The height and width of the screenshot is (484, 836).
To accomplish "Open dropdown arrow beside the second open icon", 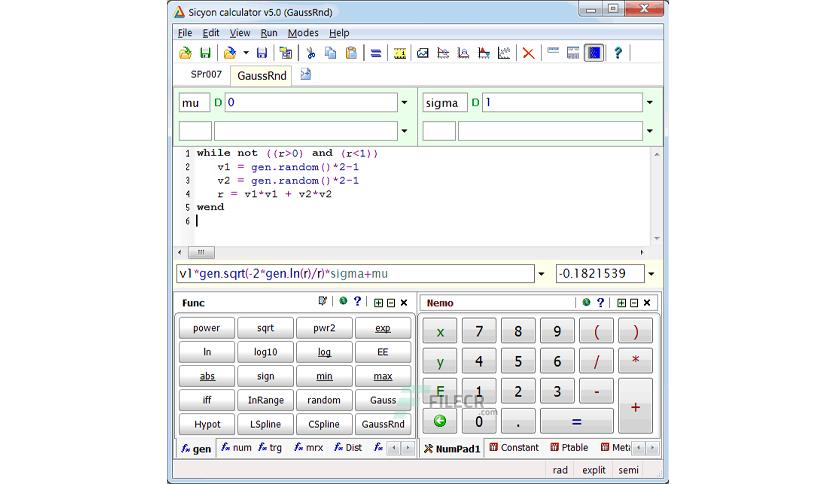I will tap(246, 53).
